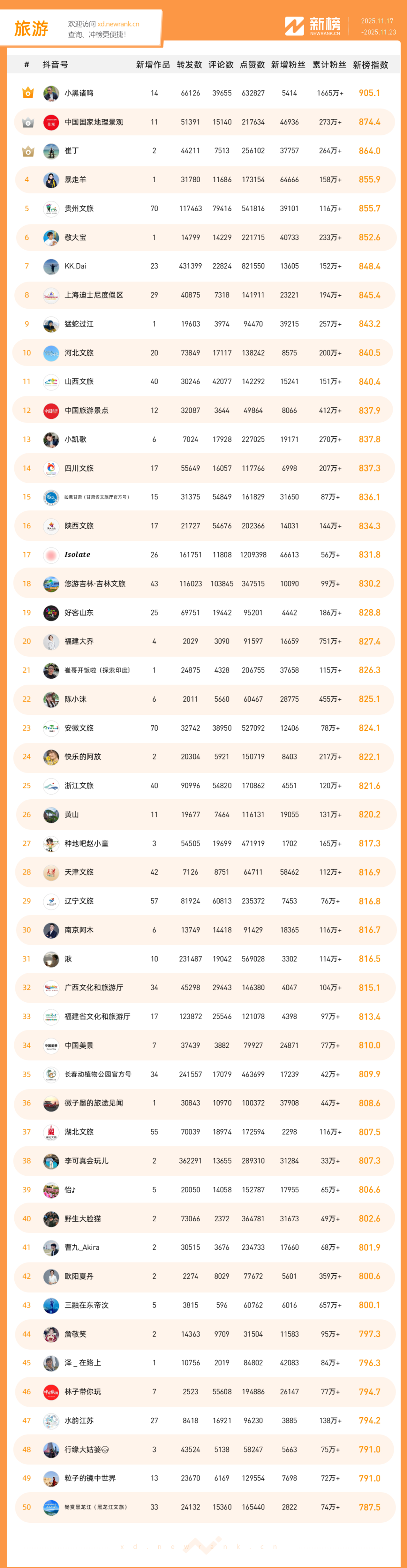Open the 贵州文旅 account name
Image resolution: width=407 pixels, height=1568 pixels.
(x=79, y=209)
